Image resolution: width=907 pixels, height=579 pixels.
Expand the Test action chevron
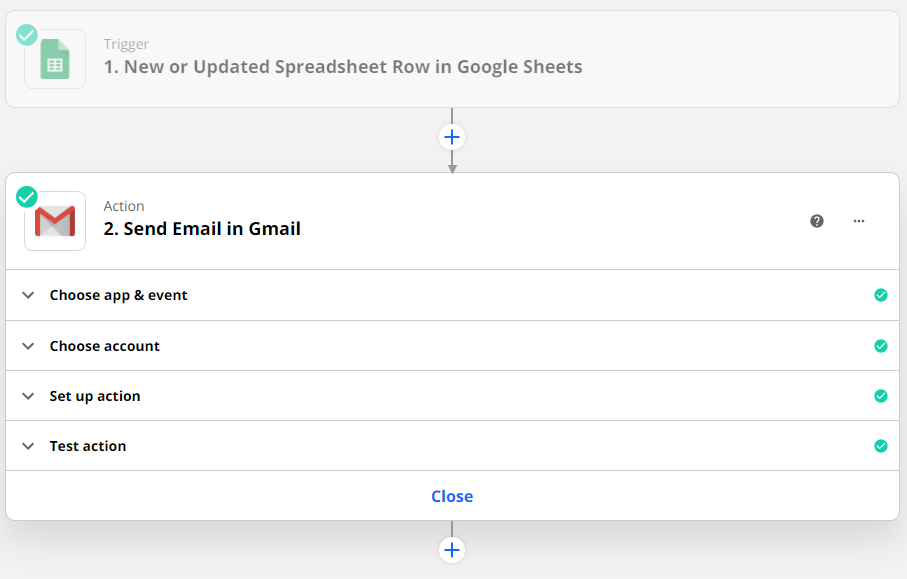28,446
